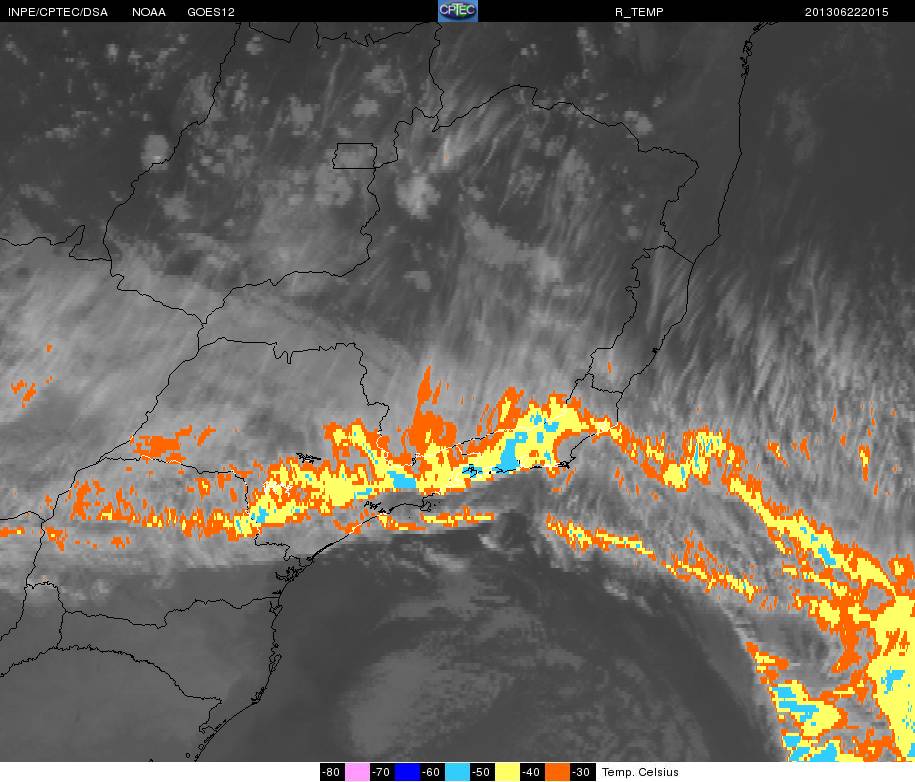Viewport: 915px width, 782px height.
Task: Click the NOAA label in header
Action: [x=149, y=12]
